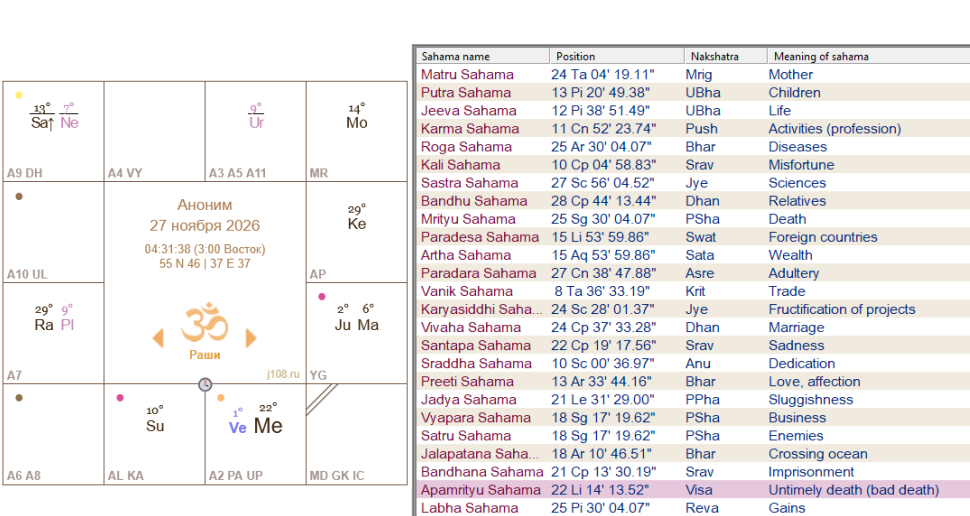Click the left orange arrow beside Om symbol
Image resolution: width=970 pixels, height=516 pixels.
(158, 338)
